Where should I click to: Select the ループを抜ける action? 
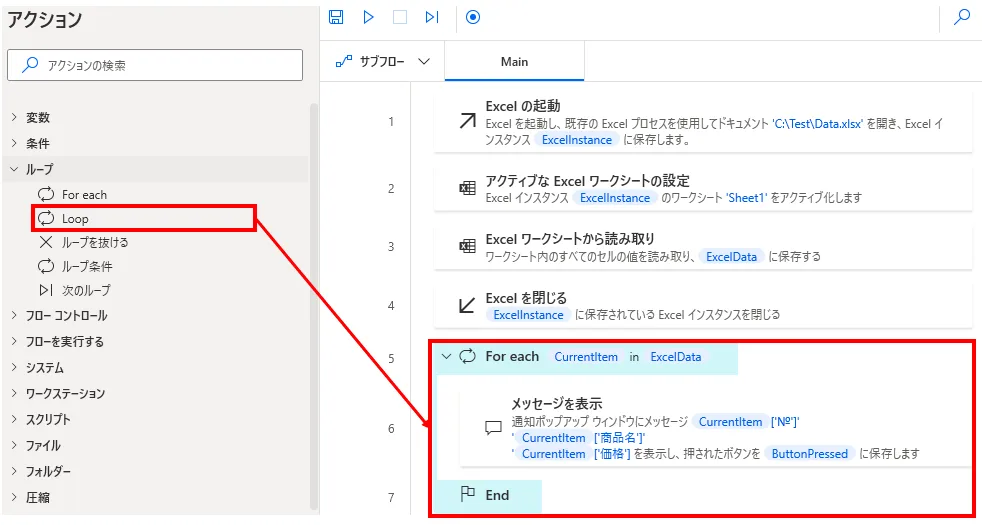pos(95,242)
